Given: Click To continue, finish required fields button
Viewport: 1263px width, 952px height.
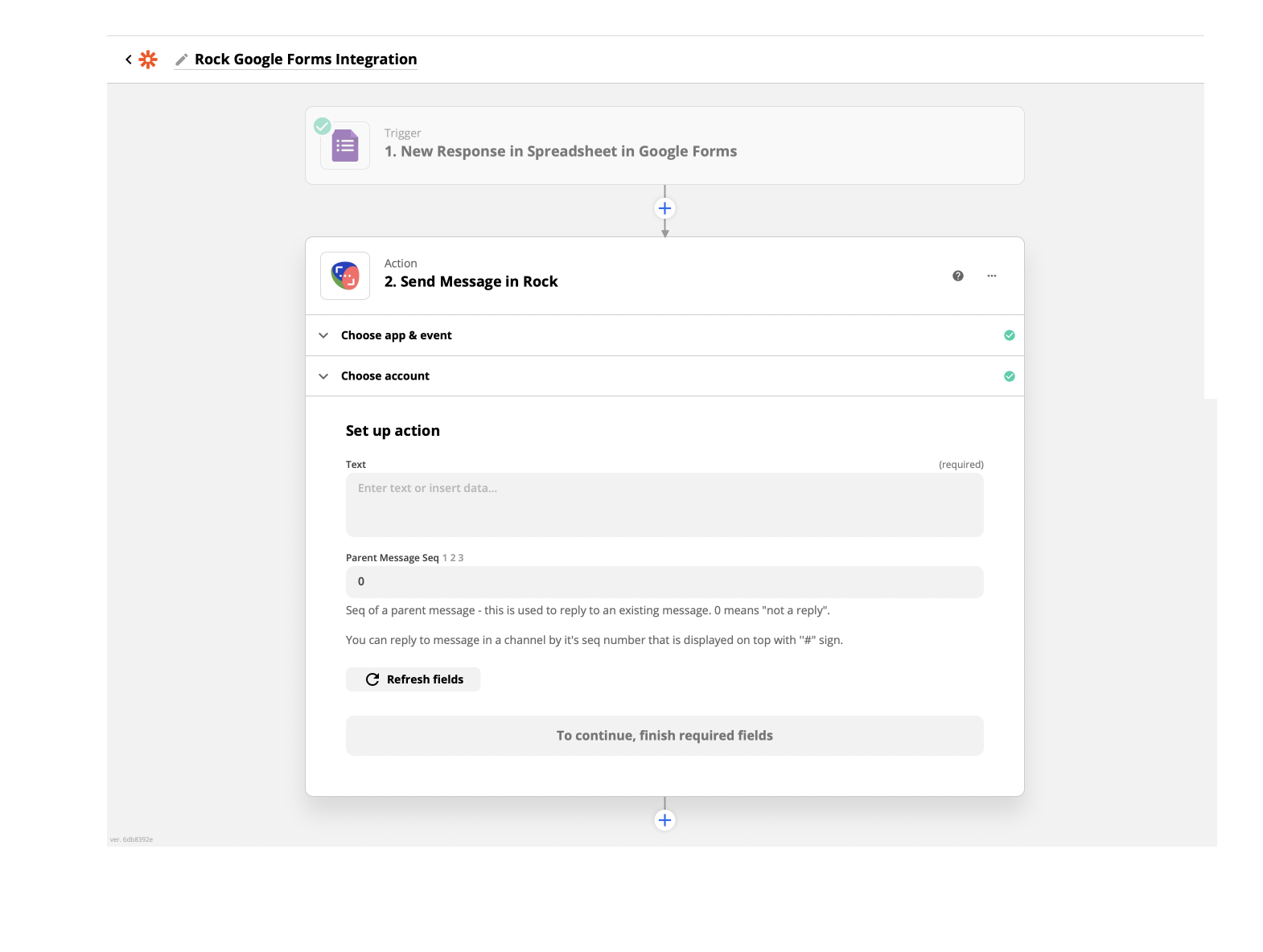Looking at the screenshot, I should click(664, 736).
